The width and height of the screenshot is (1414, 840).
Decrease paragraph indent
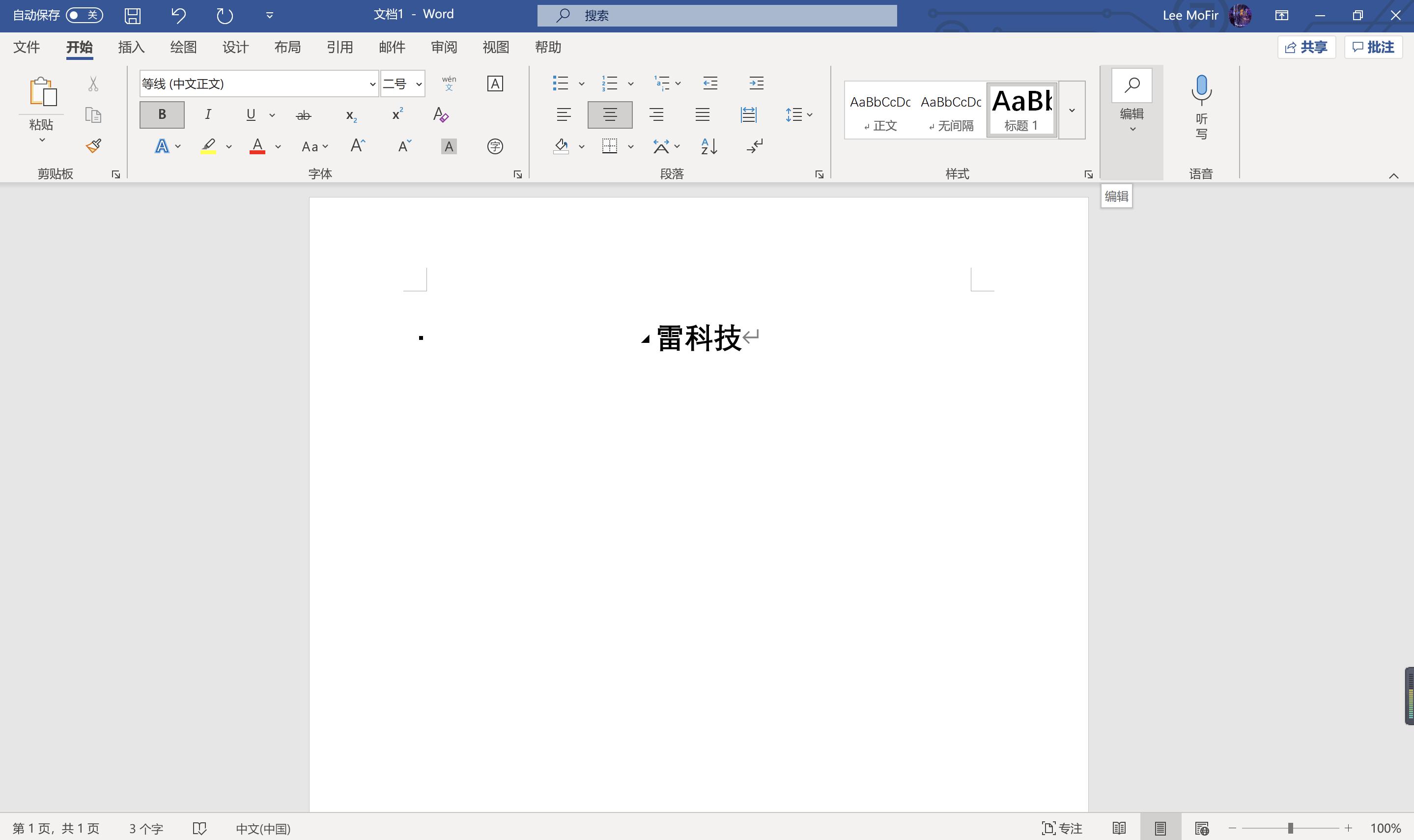tap(710, 83)
